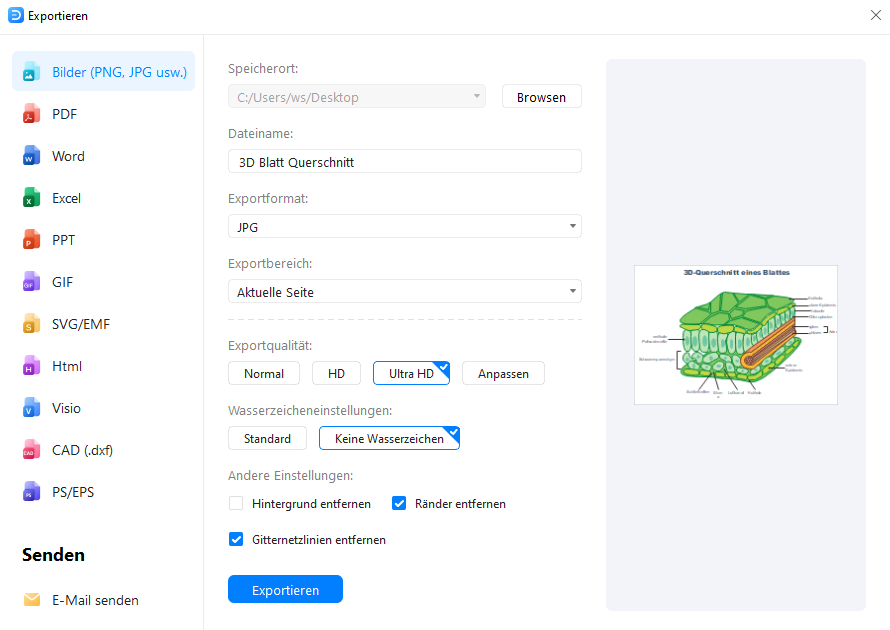The height and width of the screenshot is (630, 890).
Task: Open the Excel export format
Action: pyautogui.click(x=68, y=197)
